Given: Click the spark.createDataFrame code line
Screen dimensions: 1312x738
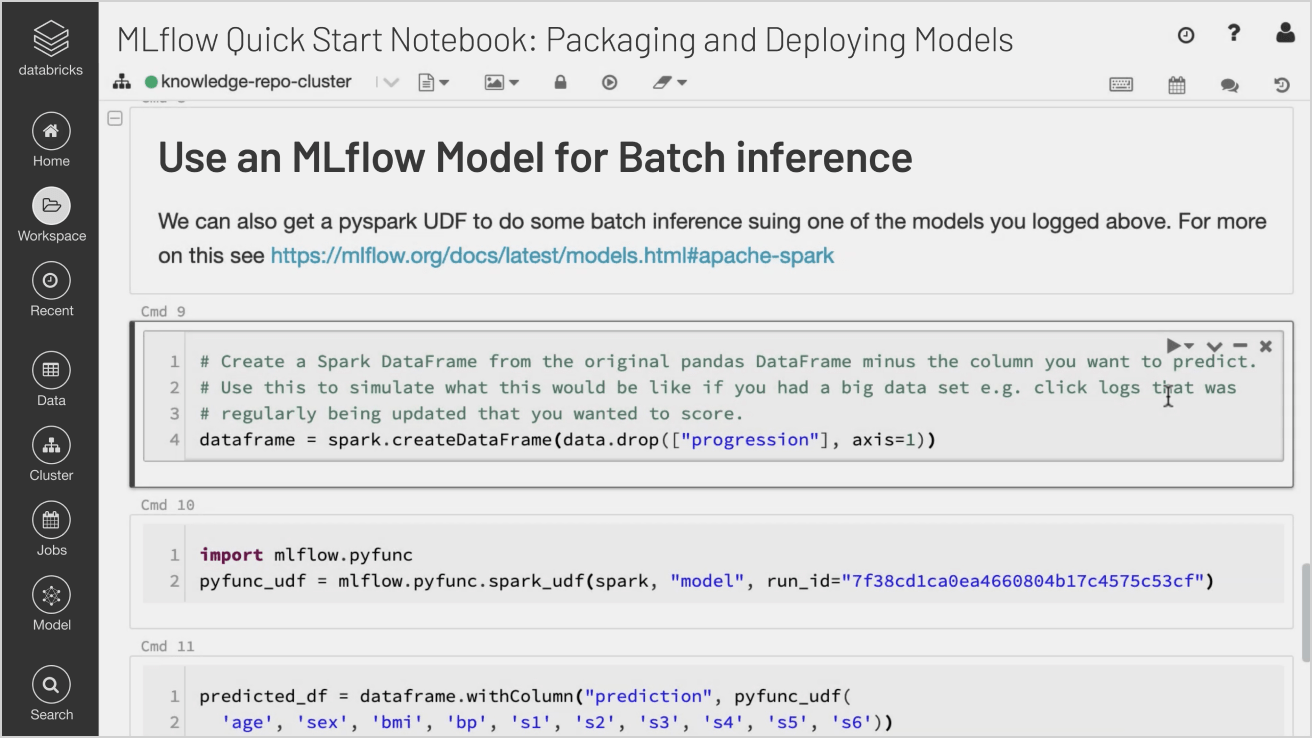Looking at the screenshot, I should (567, 439).
